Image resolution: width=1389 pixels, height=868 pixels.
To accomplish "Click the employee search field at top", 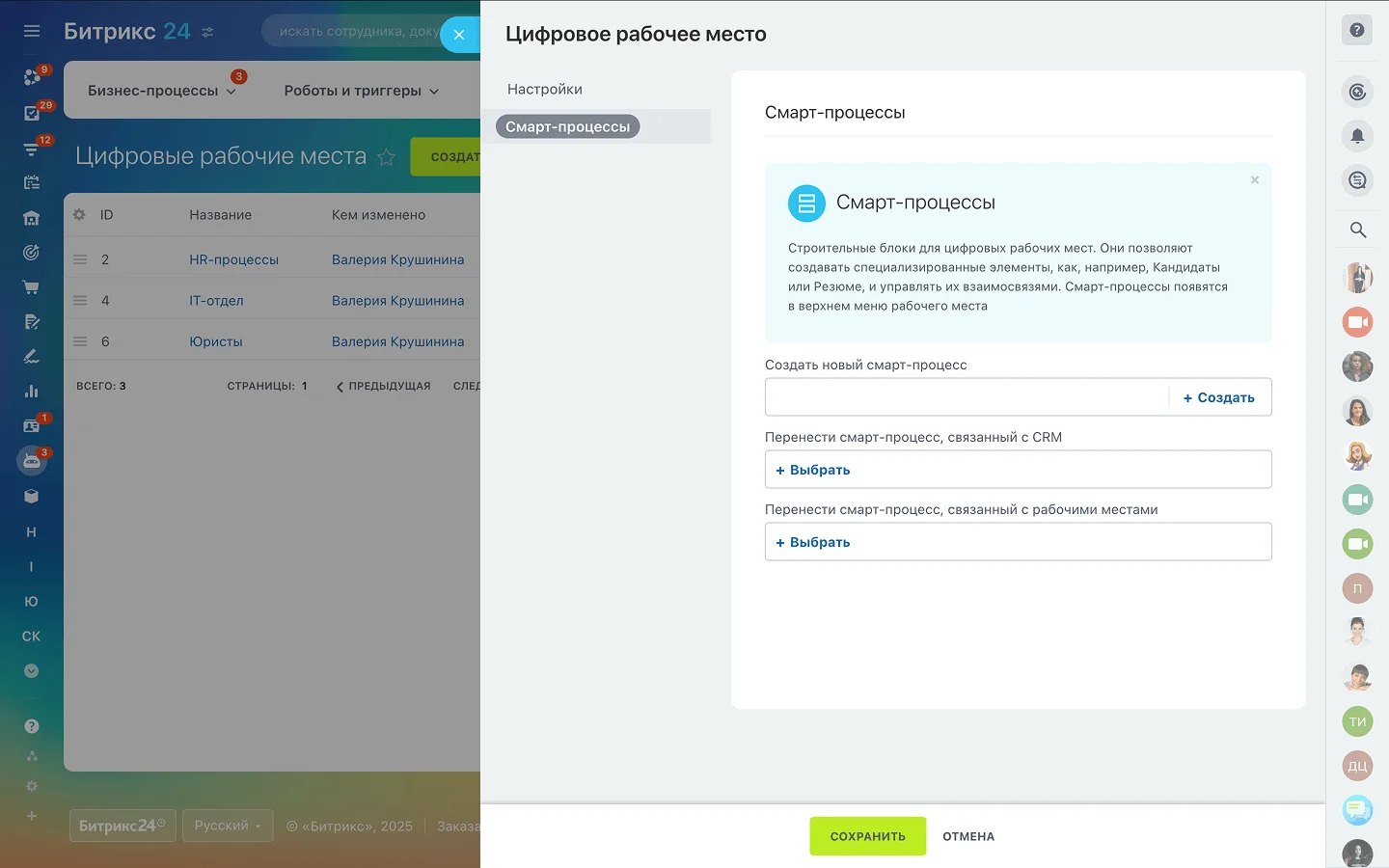I will click(357, 31).
